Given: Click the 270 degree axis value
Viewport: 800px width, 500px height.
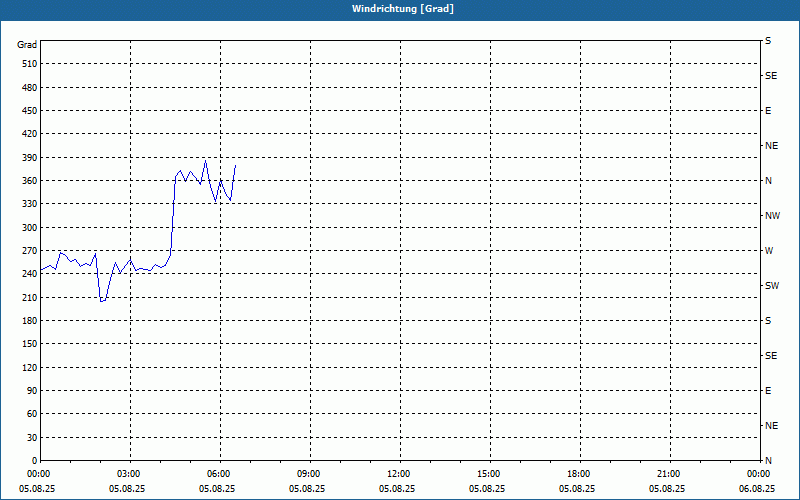Looking at the screenshot, I should click(30, 251).
